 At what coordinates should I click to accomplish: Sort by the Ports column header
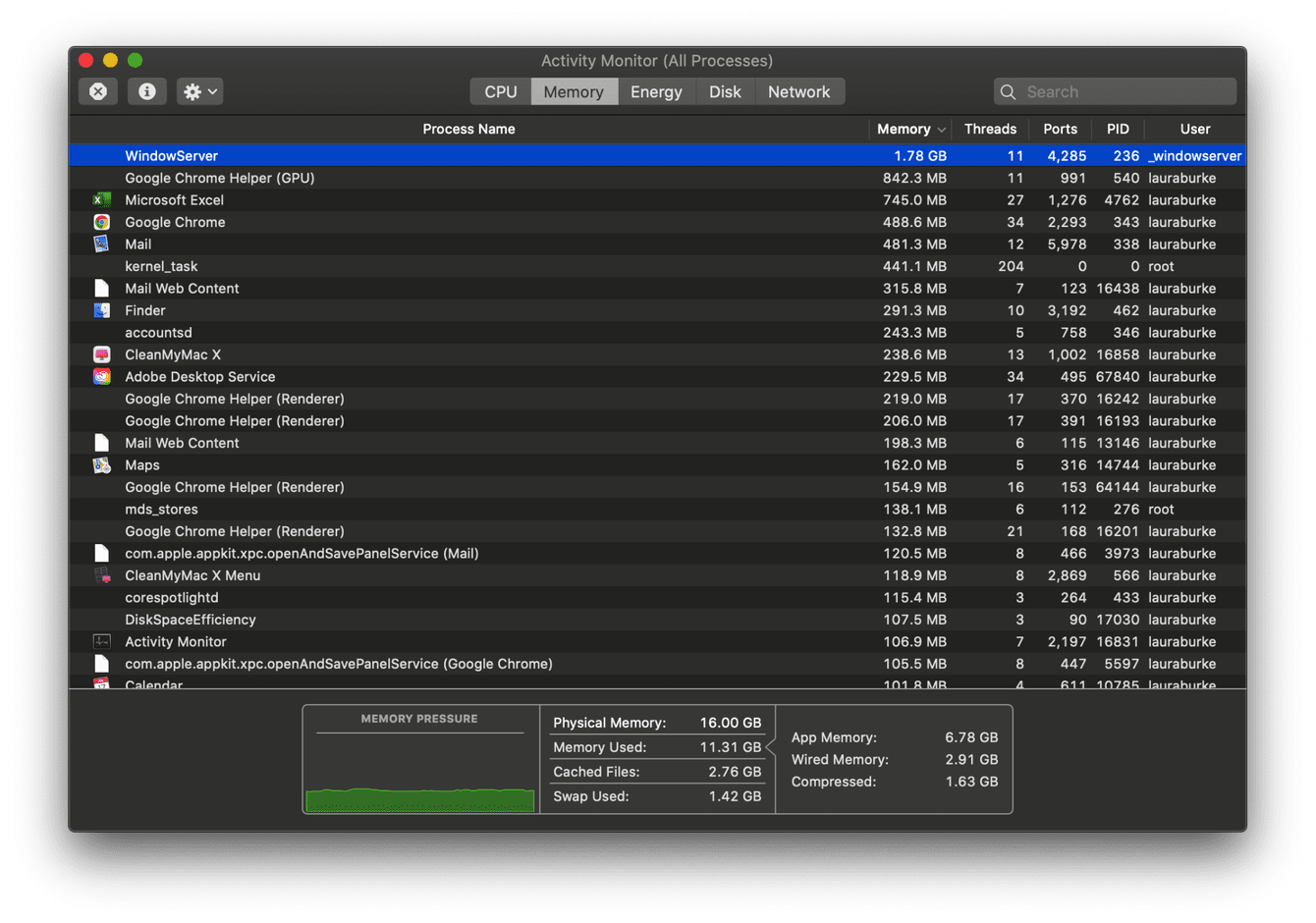(1060, 129)
